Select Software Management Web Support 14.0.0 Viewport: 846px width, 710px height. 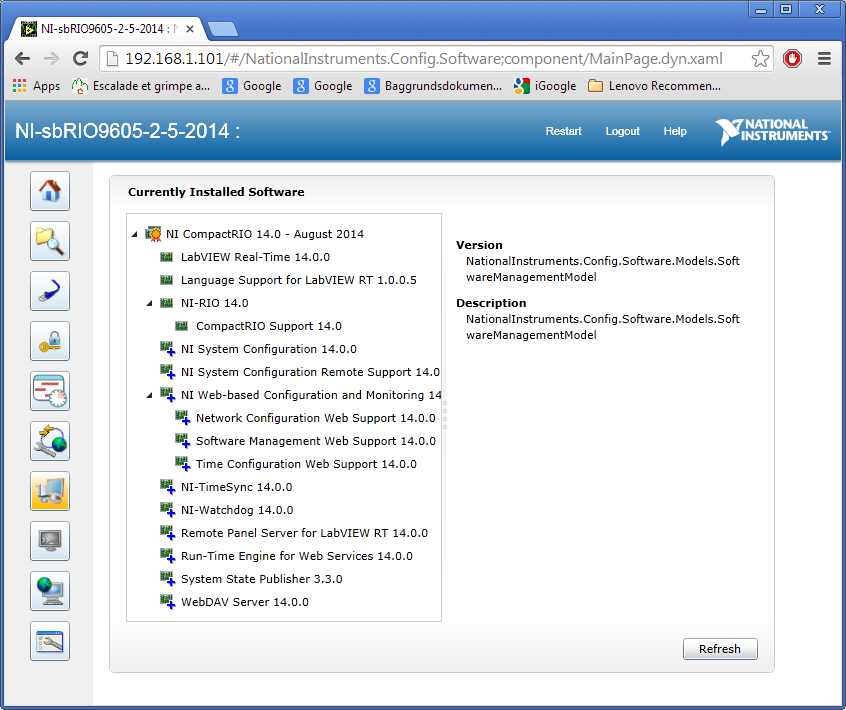tap(316, 441)
